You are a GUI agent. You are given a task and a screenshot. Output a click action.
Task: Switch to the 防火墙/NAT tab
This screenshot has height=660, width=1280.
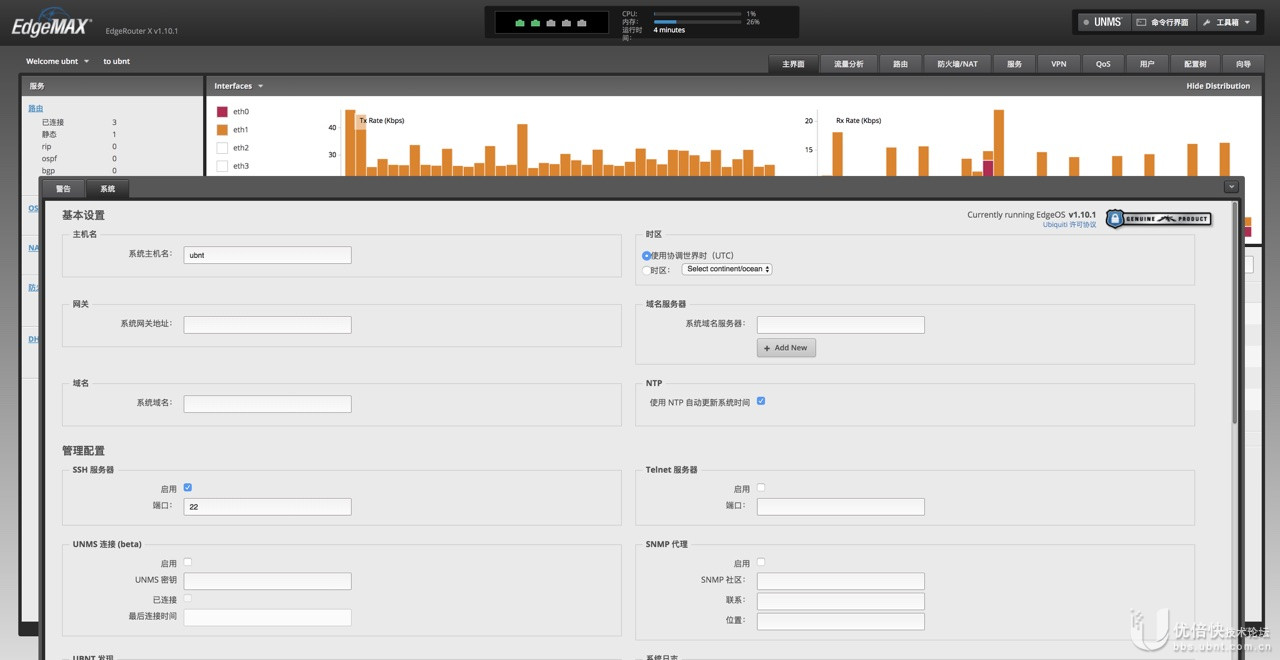tap(957, 64)
